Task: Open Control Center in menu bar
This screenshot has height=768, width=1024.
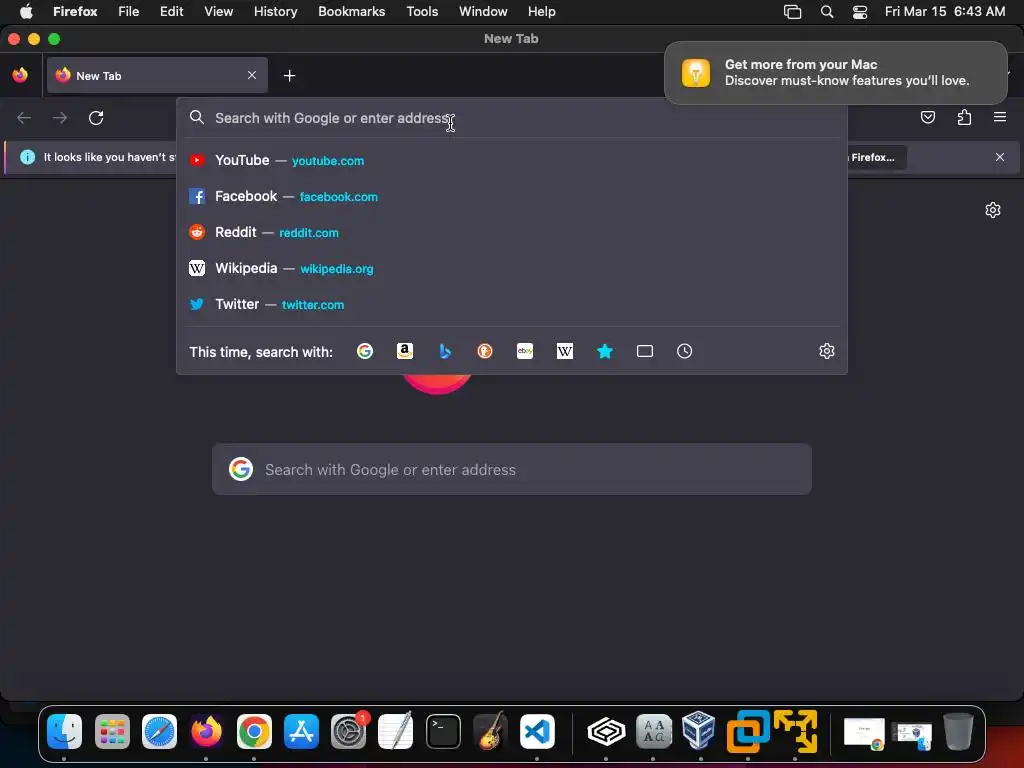Action: [x=860, y=11]
